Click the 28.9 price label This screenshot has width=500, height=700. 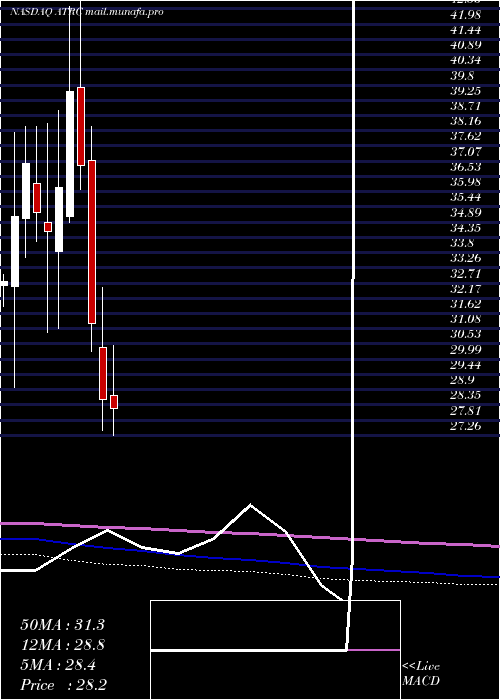coord(462,380)
